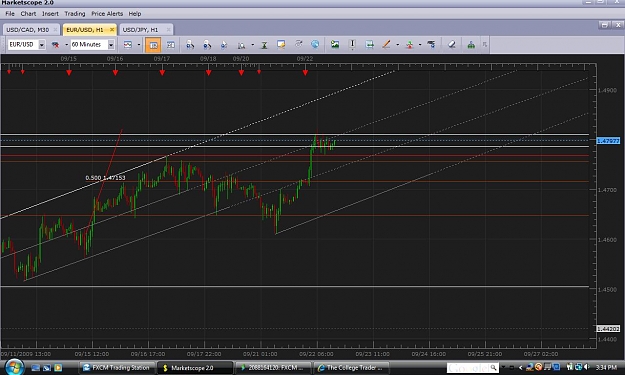The image size is (625, 375).
Task: Click the show desktop quick launch icon
Action: (x=35, y=368)
